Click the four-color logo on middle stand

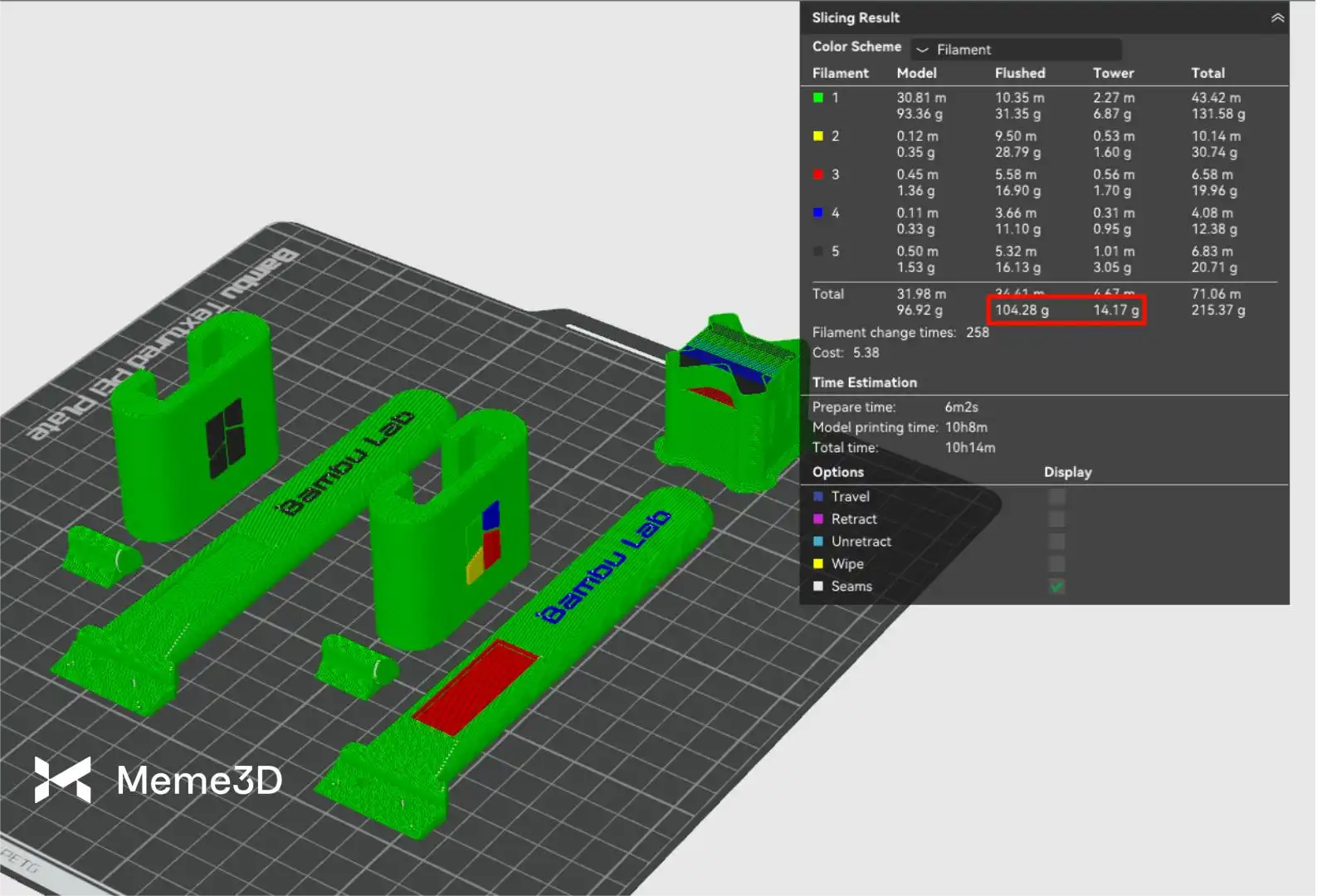(483, 542)
